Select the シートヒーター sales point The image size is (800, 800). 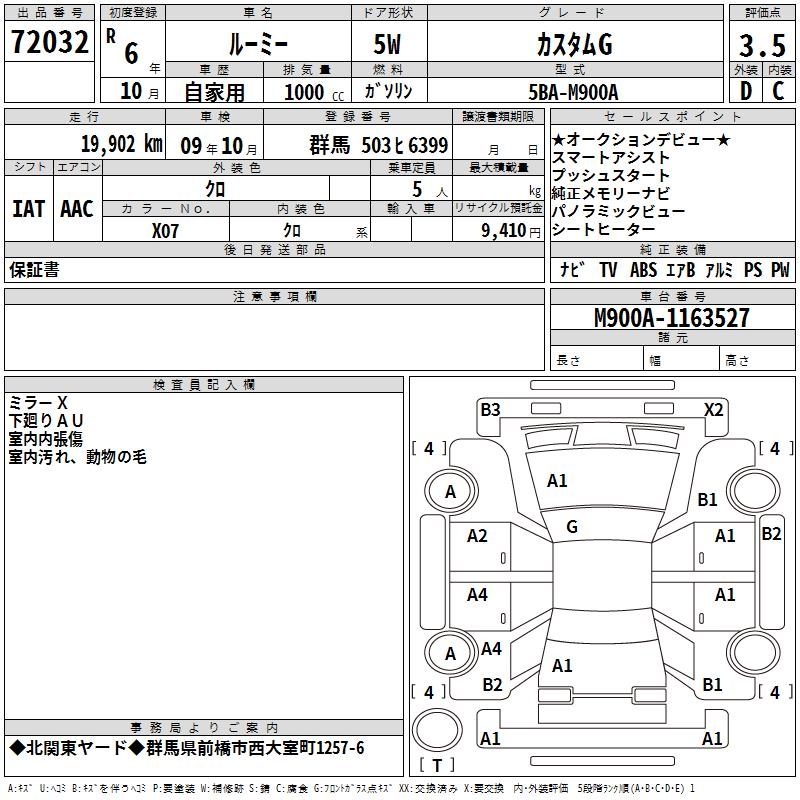[x=604, y=229]
